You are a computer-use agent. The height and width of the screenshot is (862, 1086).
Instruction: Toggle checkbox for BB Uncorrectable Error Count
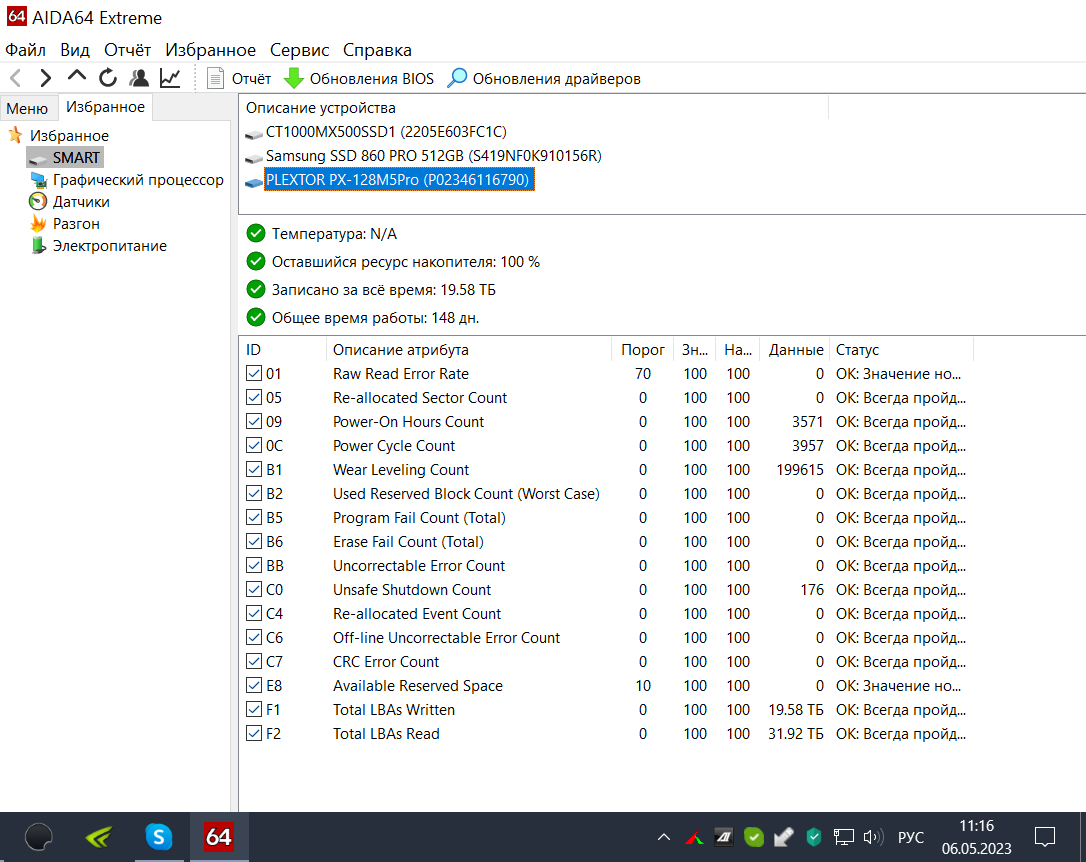point(254,566)
